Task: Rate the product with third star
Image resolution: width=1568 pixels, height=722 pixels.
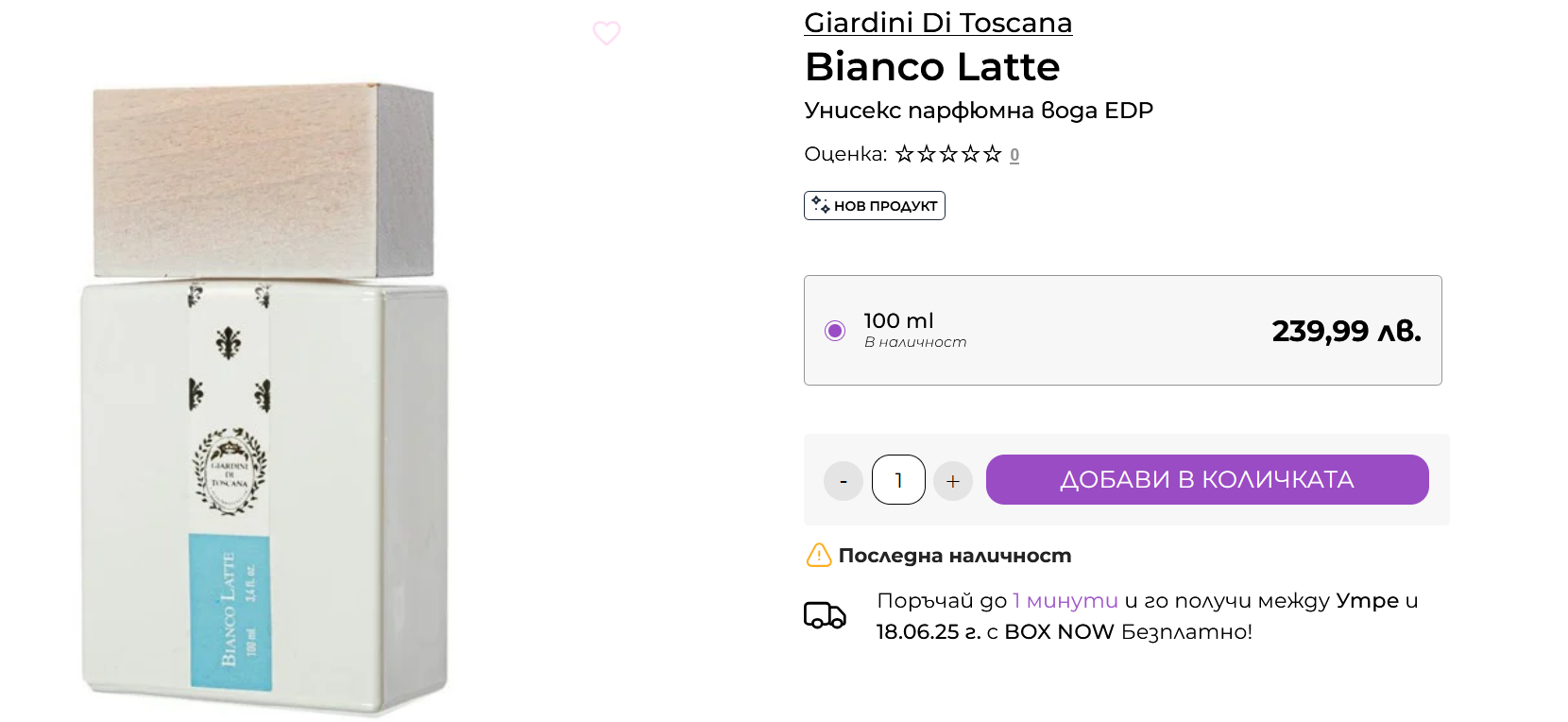Action: click(x=948, y=154)
